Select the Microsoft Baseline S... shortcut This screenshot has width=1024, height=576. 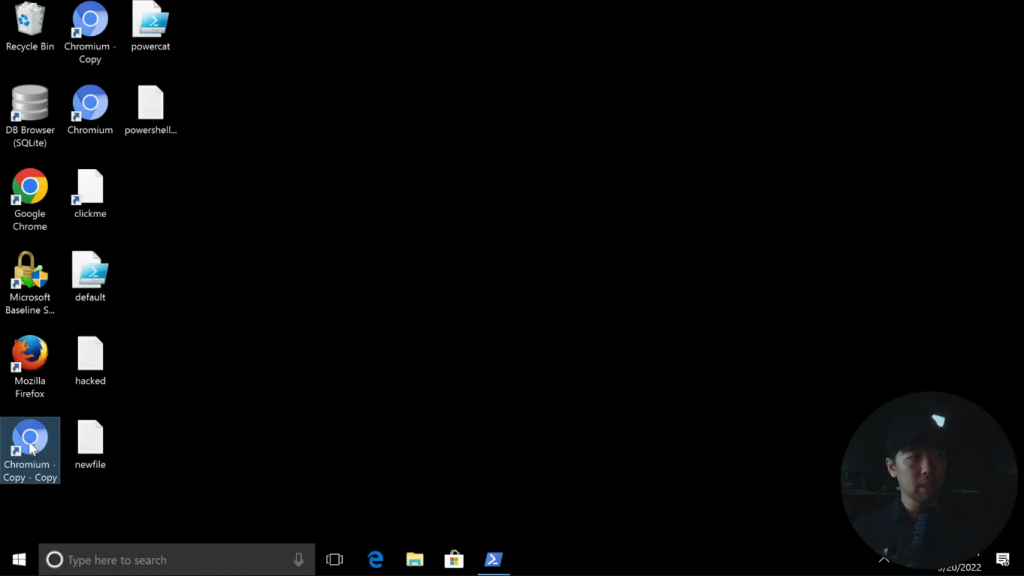click(30, 283)
